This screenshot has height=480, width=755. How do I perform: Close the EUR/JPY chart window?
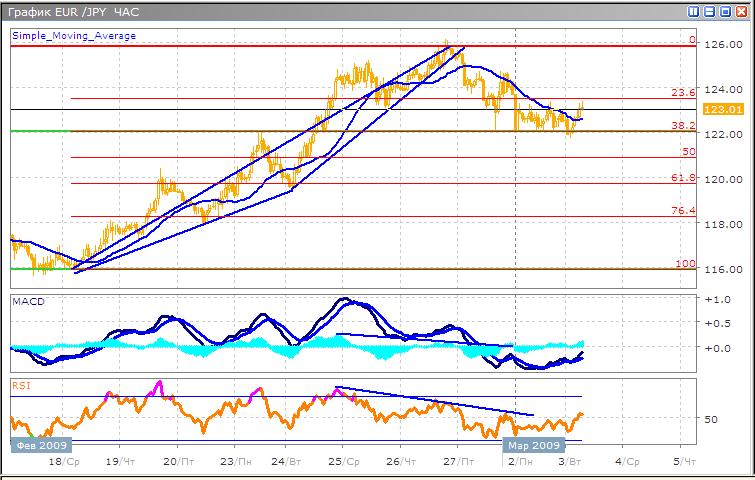click(x=740, y=11)
